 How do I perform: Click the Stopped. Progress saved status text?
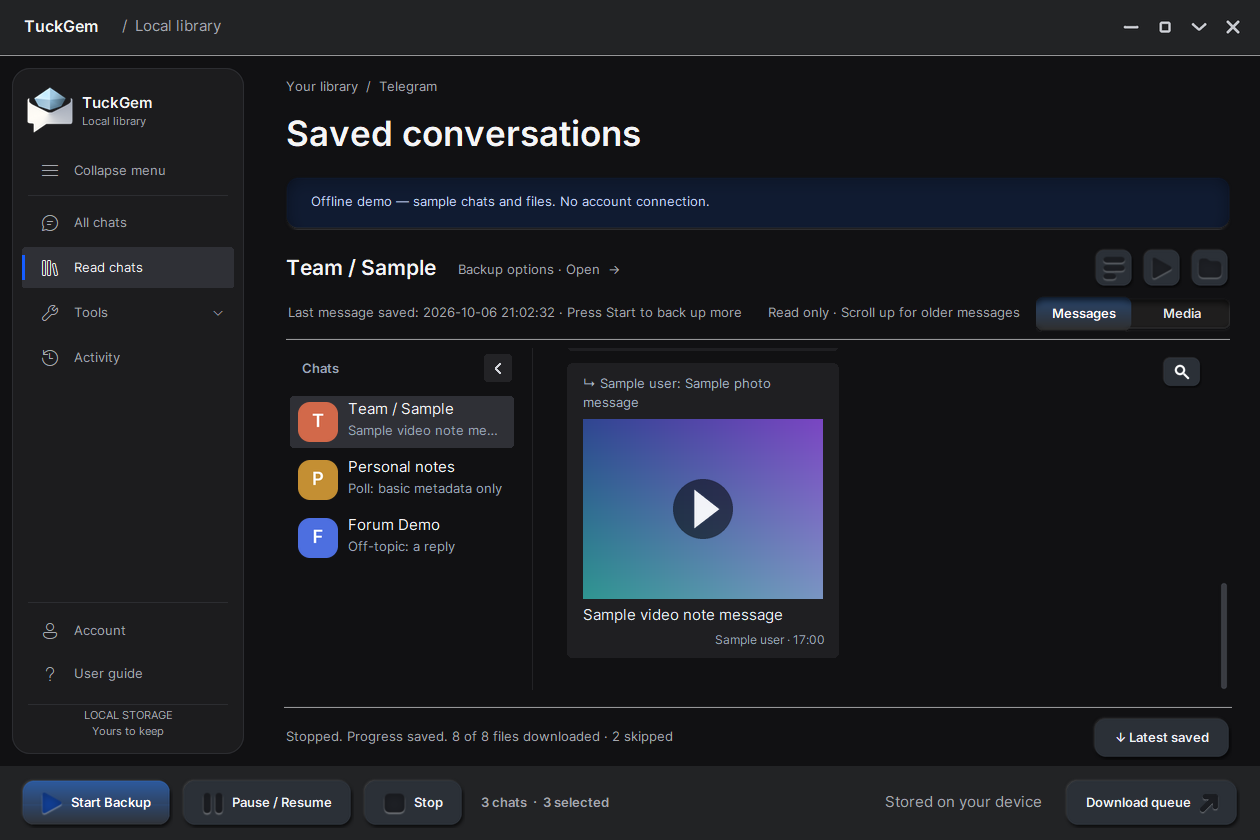click(479, 736)
